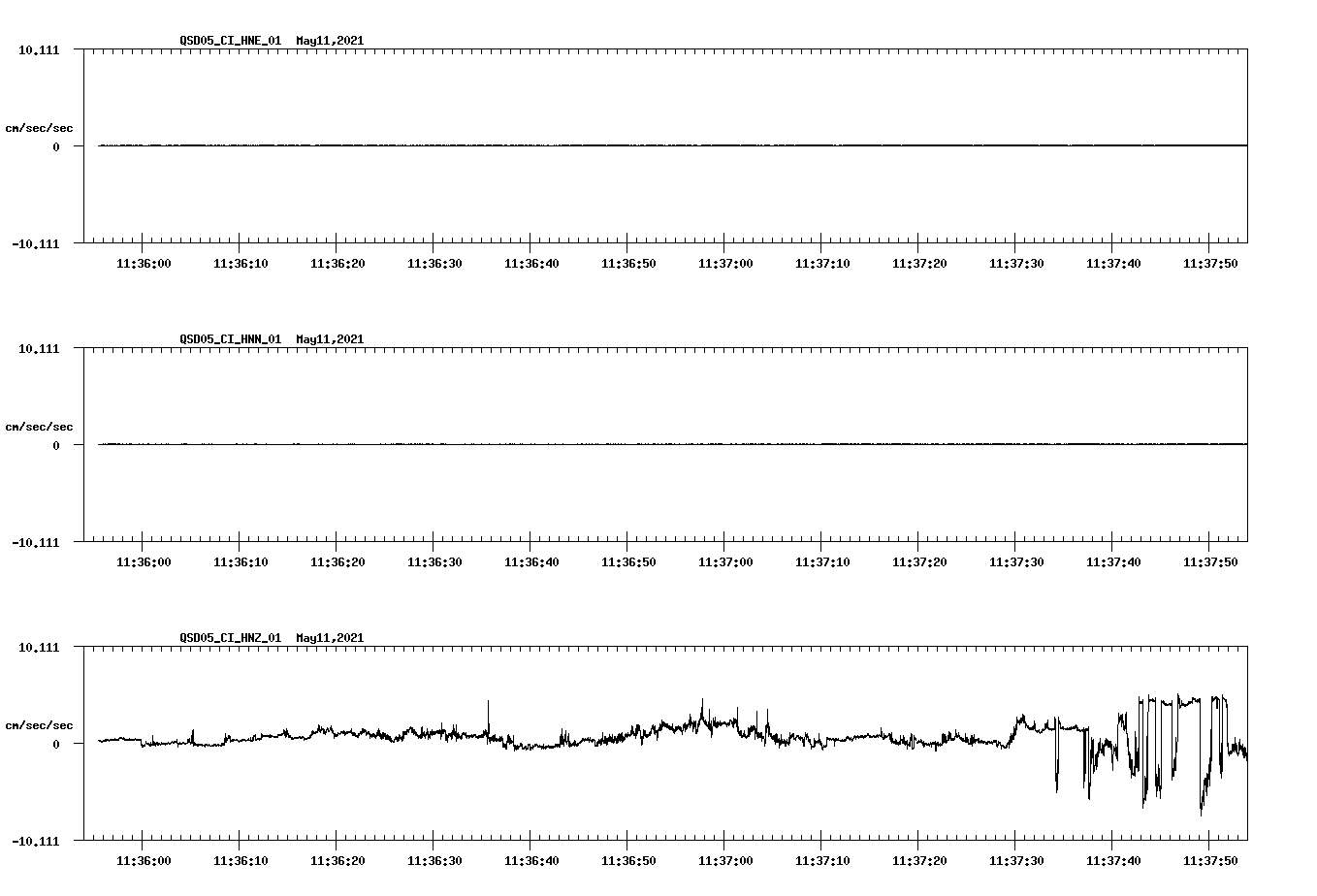Click the 11:37:00 tick label under the HNZ trace
Screen dimensions: 1317x896
point(725,860)
